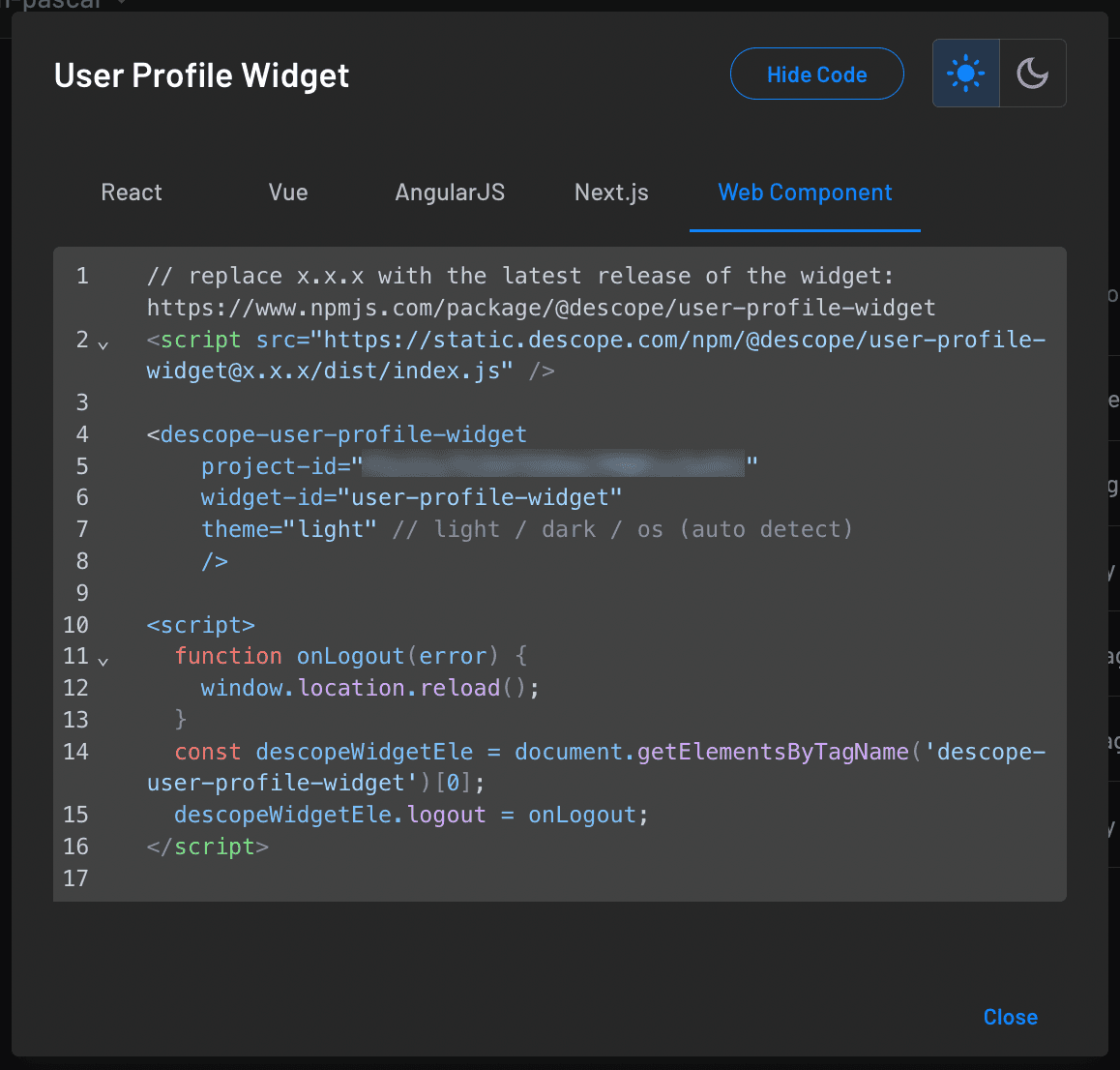
Task: Click the descope-user-profile-widget tag on line 4
Action: (337, 434)
